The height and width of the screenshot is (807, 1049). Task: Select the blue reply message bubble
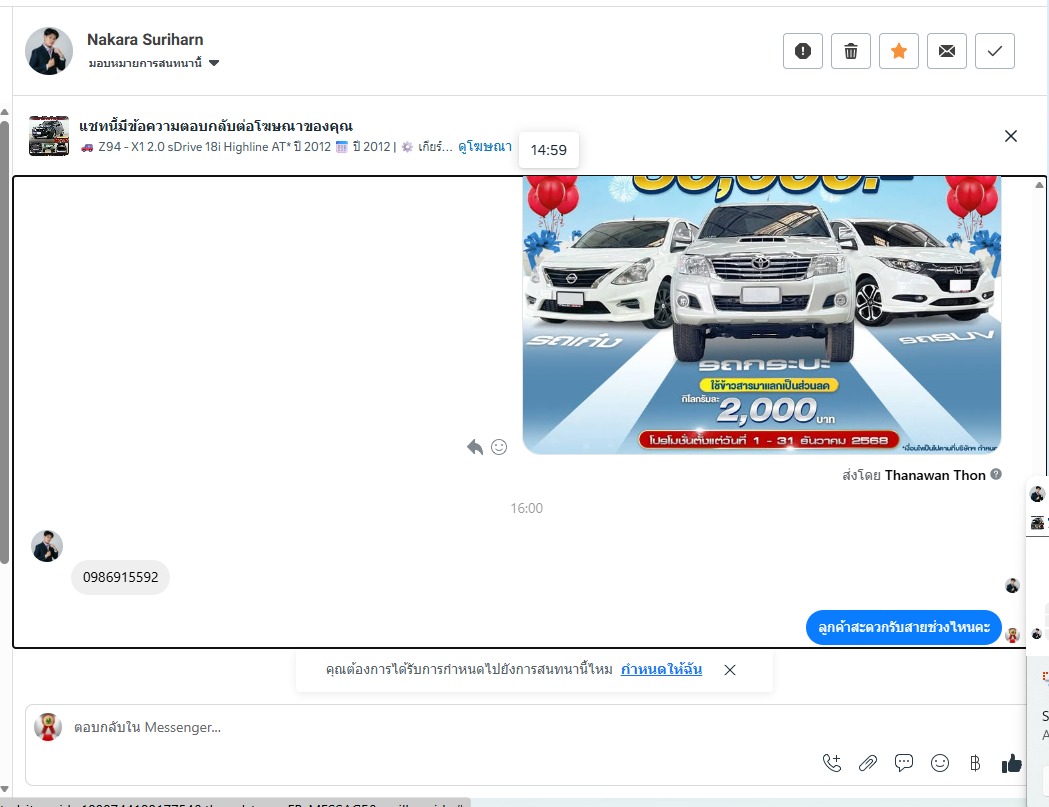[904, 628]
